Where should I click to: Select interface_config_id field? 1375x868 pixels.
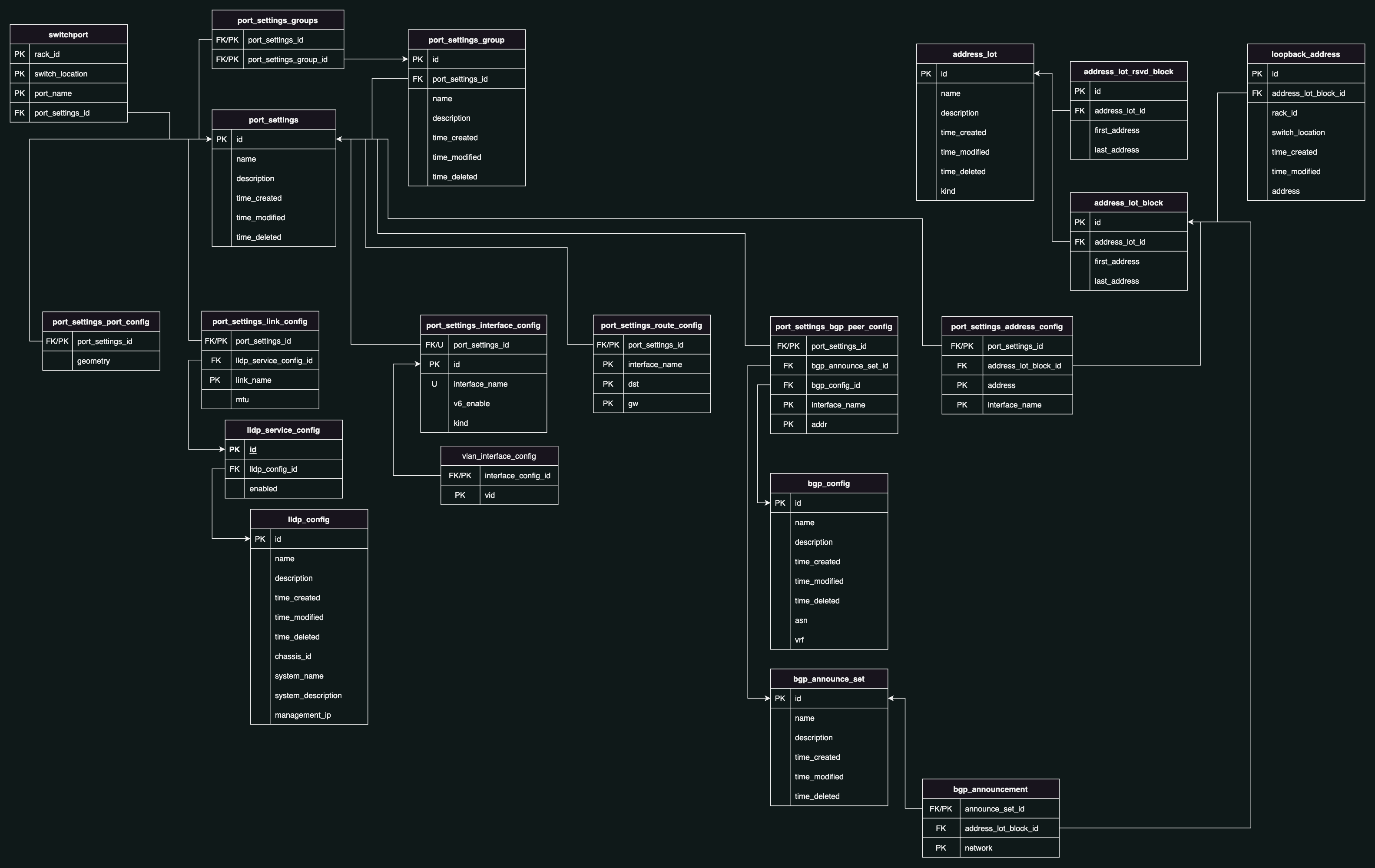(x=499, y=475)
